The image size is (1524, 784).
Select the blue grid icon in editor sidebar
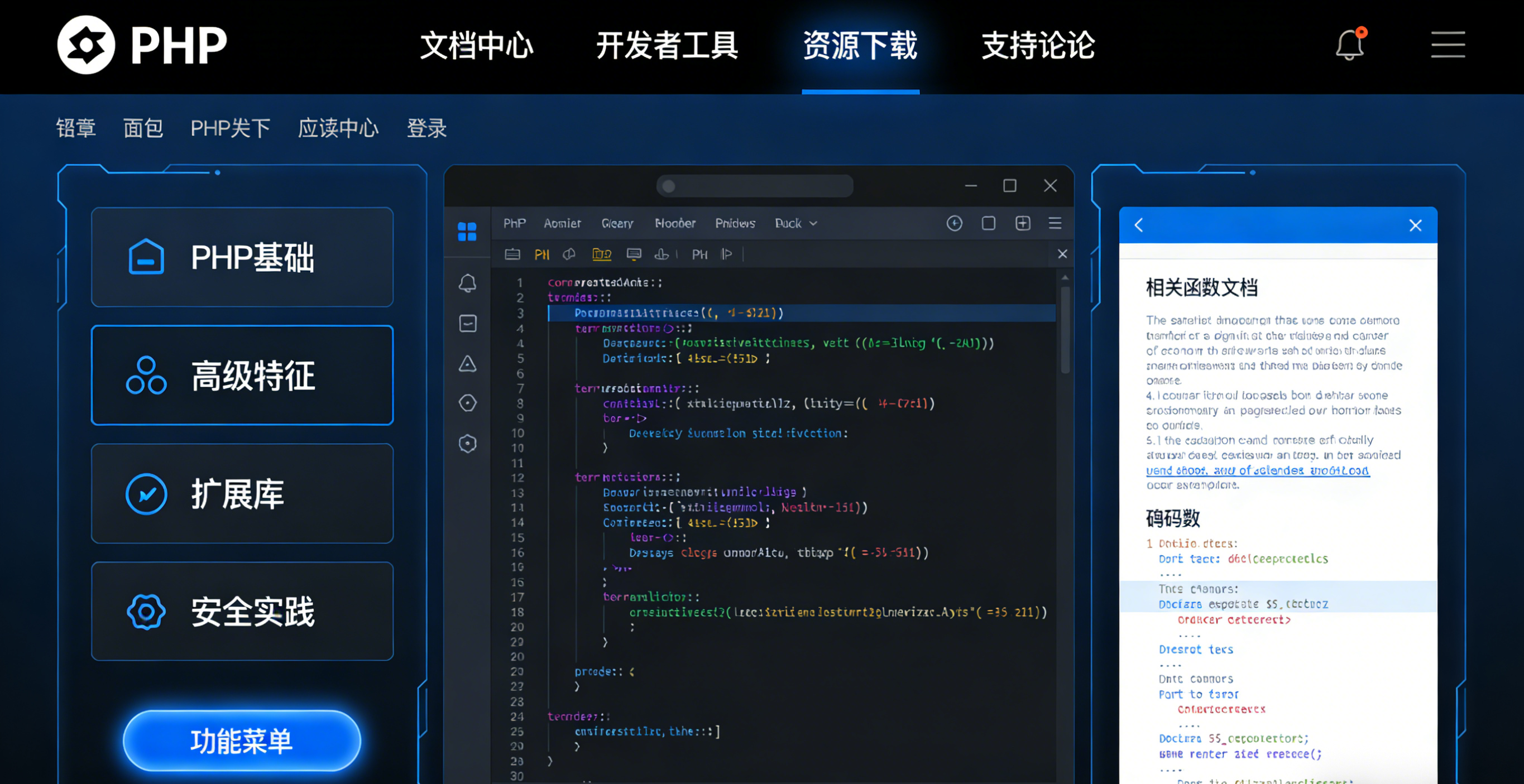(x=467, y=232)
